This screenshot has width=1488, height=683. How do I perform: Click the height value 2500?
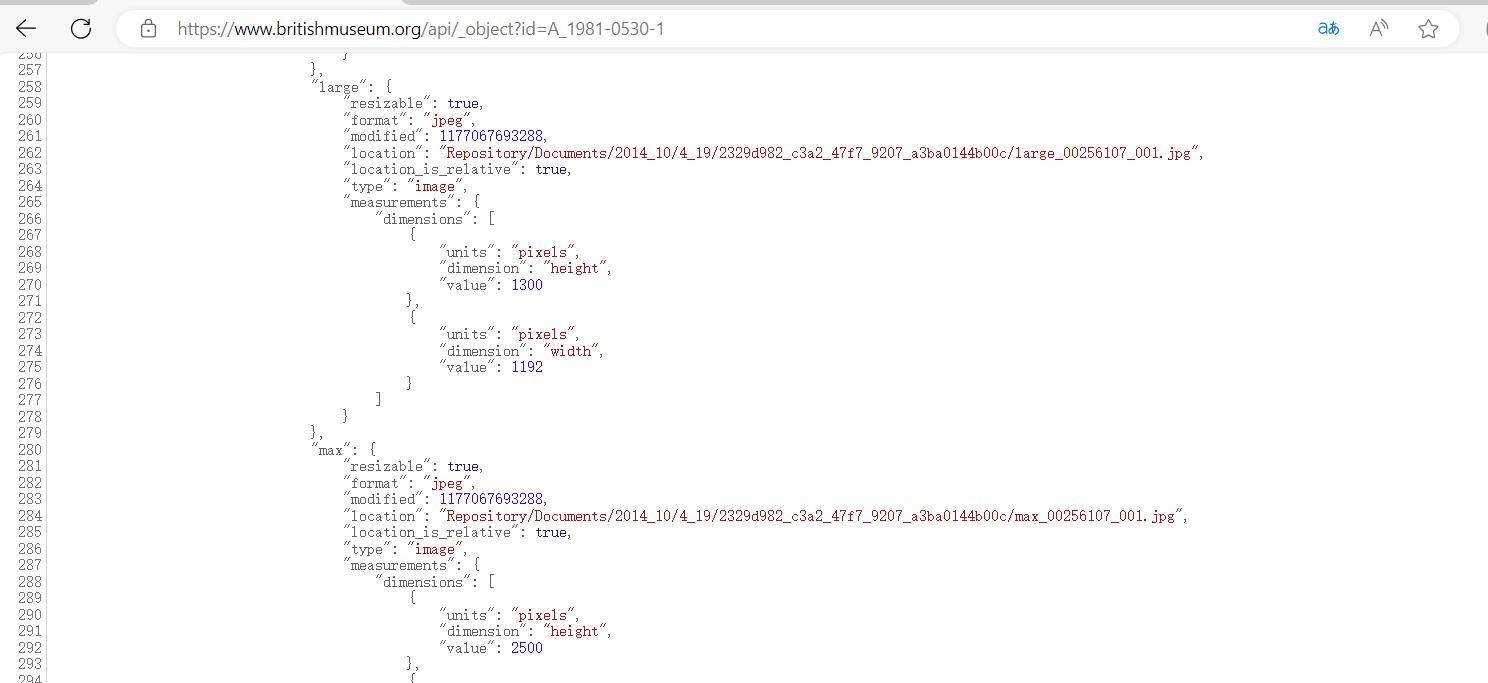coord(526,648)
